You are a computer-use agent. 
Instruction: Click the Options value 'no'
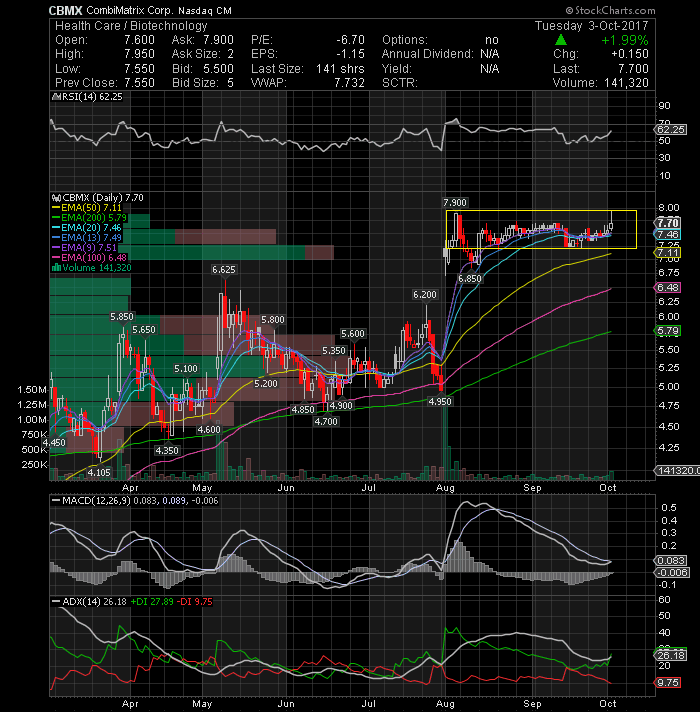[492, 40]
